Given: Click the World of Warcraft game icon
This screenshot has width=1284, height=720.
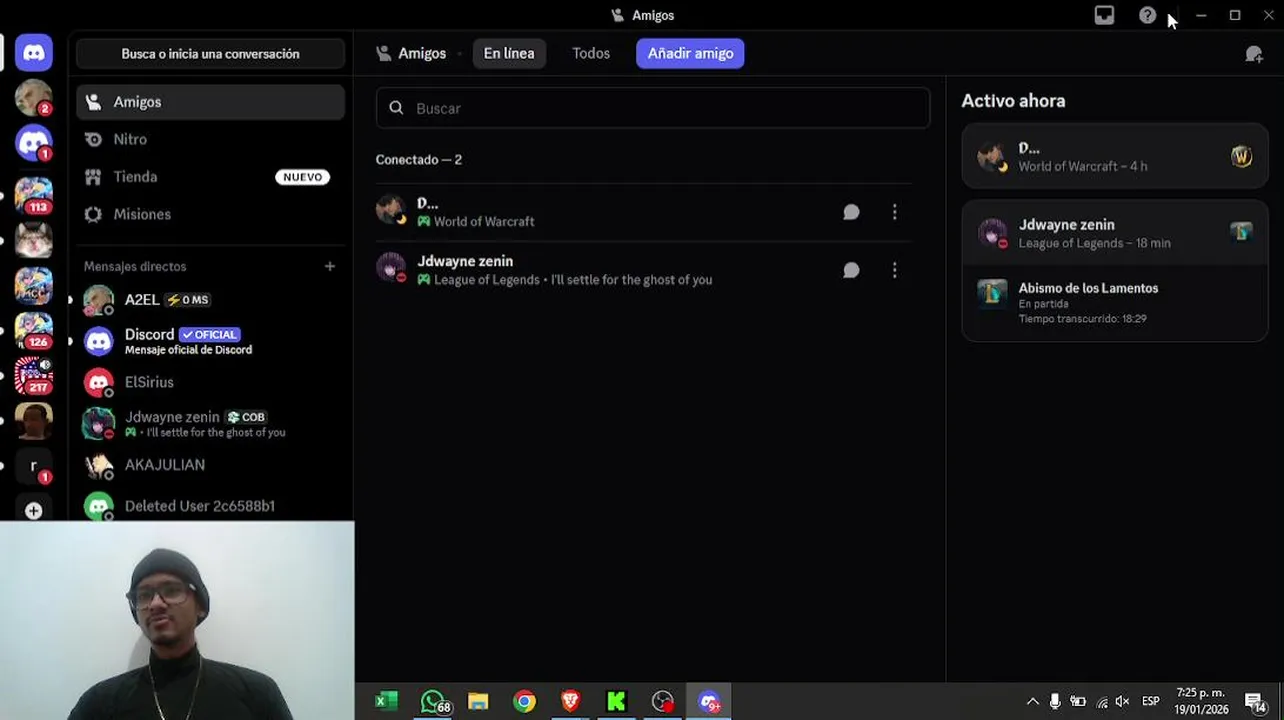Looking at the screenshot, I should pos(1241,157).
